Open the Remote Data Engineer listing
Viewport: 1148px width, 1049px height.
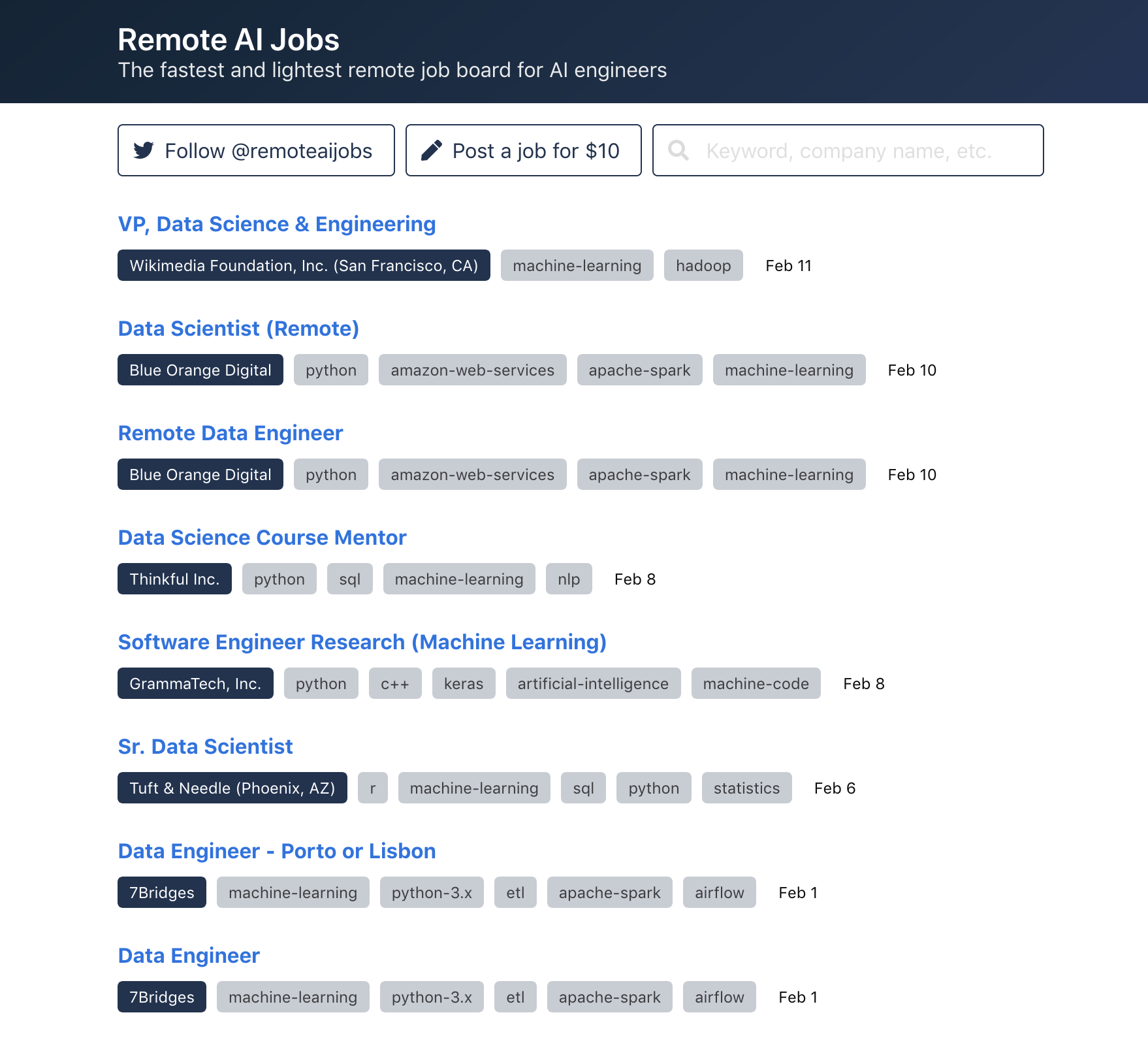click(230, 433)
